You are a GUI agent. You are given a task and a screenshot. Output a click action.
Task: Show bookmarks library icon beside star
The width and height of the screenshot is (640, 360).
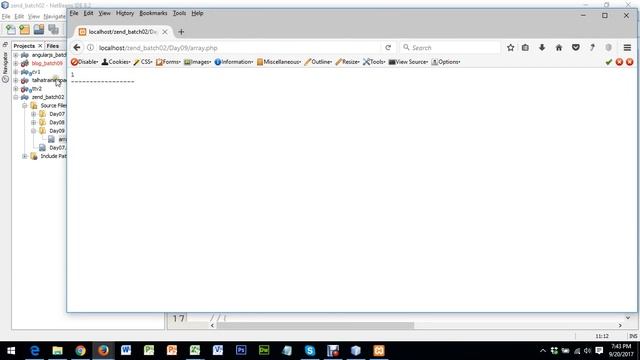pos(525,48)
